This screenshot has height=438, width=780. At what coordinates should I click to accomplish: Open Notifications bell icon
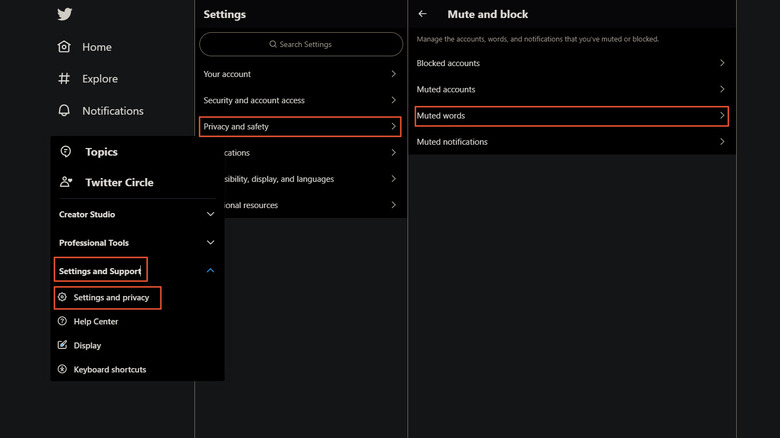click(65, 111)
